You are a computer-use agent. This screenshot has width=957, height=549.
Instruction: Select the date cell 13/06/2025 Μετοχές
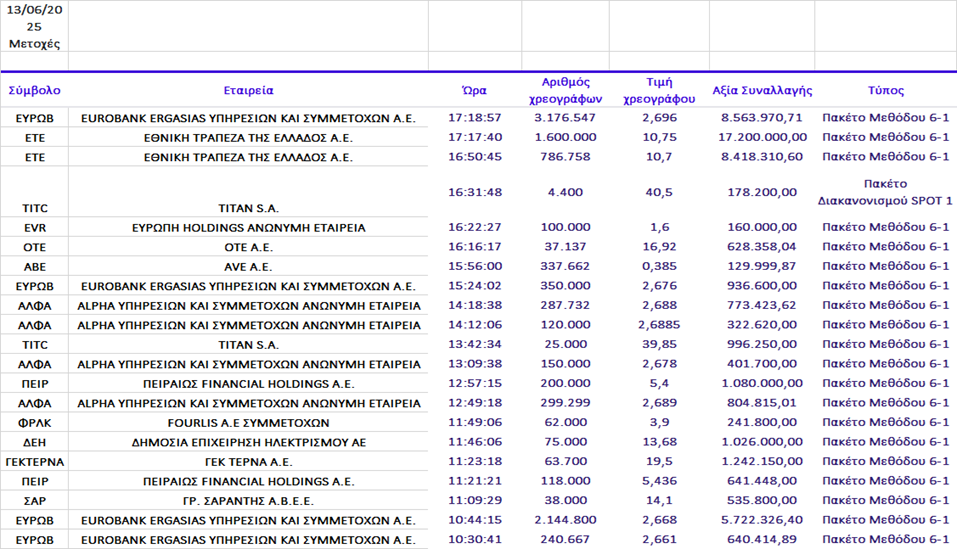click(34, 26)
